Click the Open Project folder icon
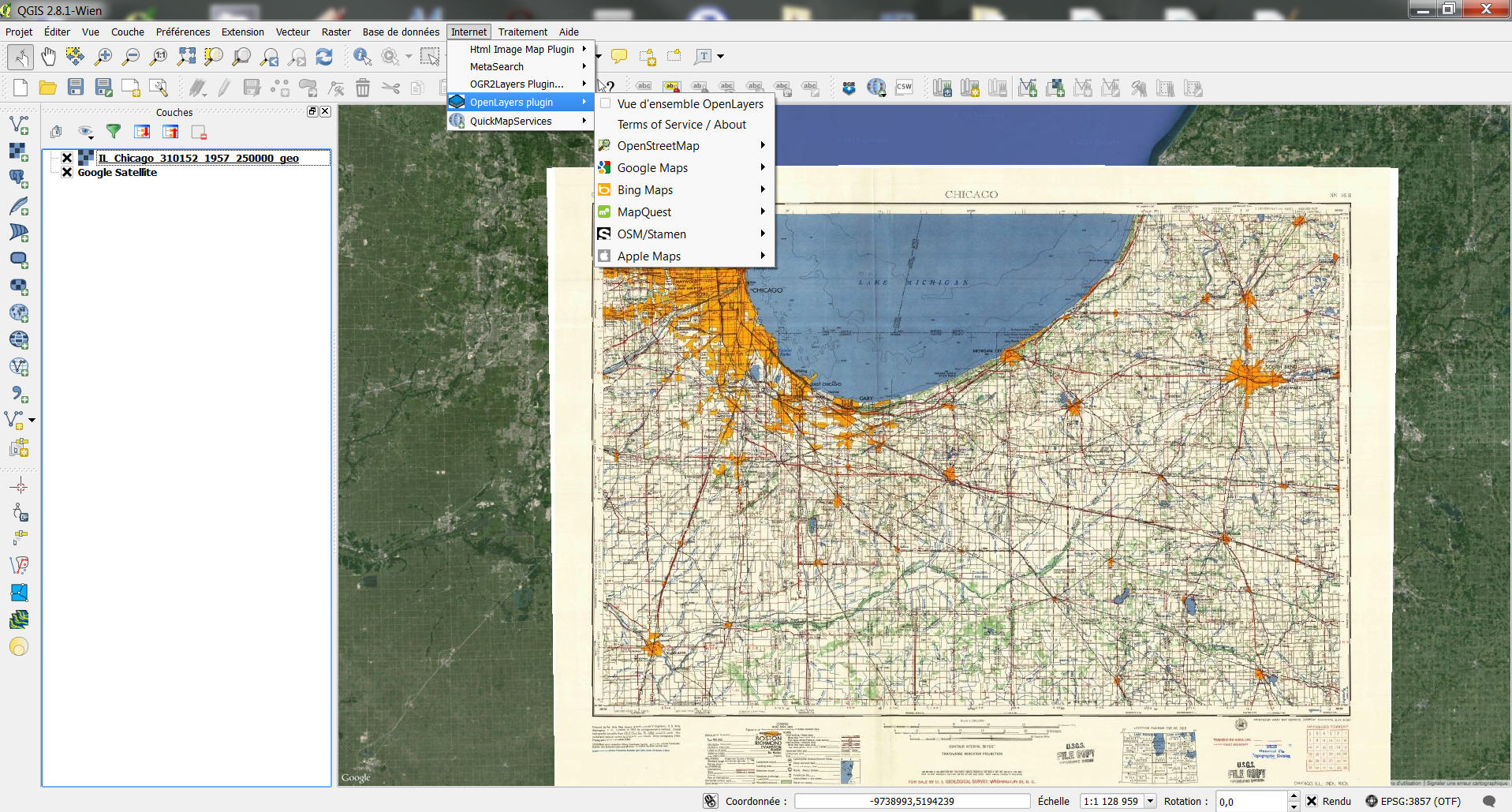The image size is (1512, 812). pyautogui.click(x=47, y=88)
